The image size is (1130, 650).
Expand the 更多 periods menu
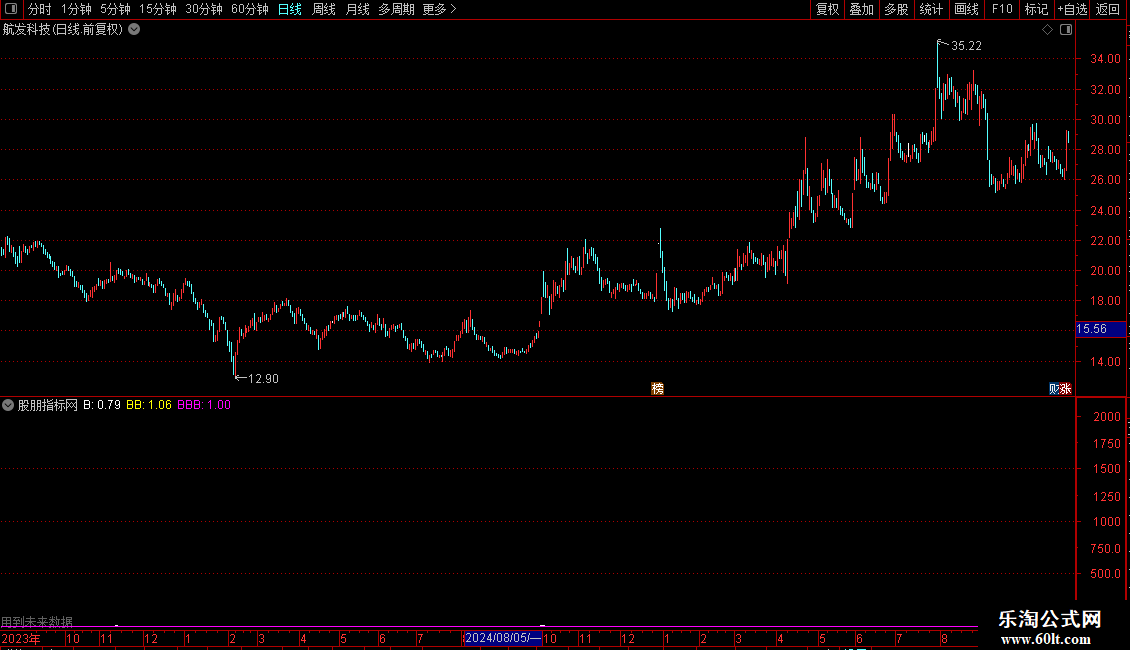440,9
